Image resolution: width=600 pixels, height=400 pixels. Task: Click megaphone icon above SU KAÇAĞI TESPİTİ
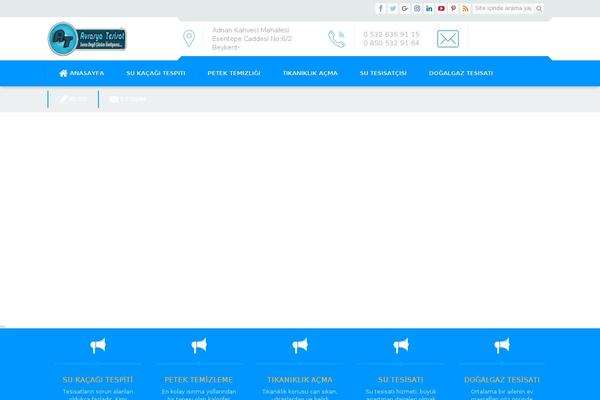click(98, 346)
